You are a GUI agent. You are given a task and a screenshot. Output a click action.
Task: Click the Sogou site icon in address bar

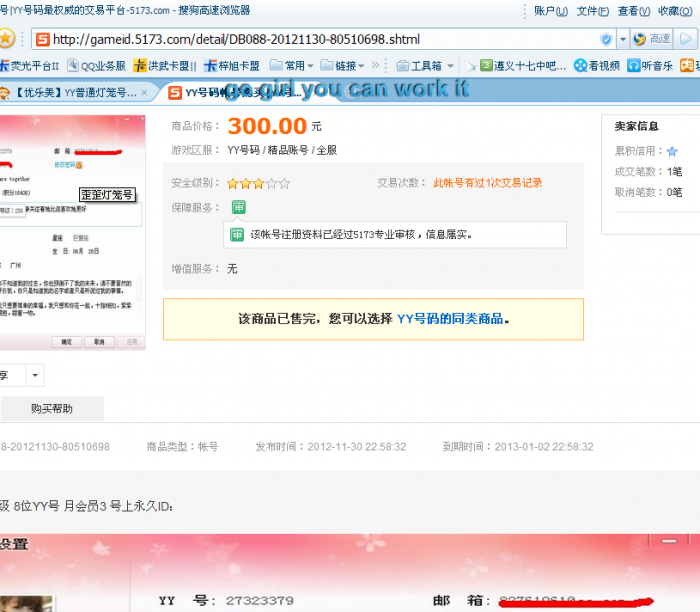coord(42,39)
